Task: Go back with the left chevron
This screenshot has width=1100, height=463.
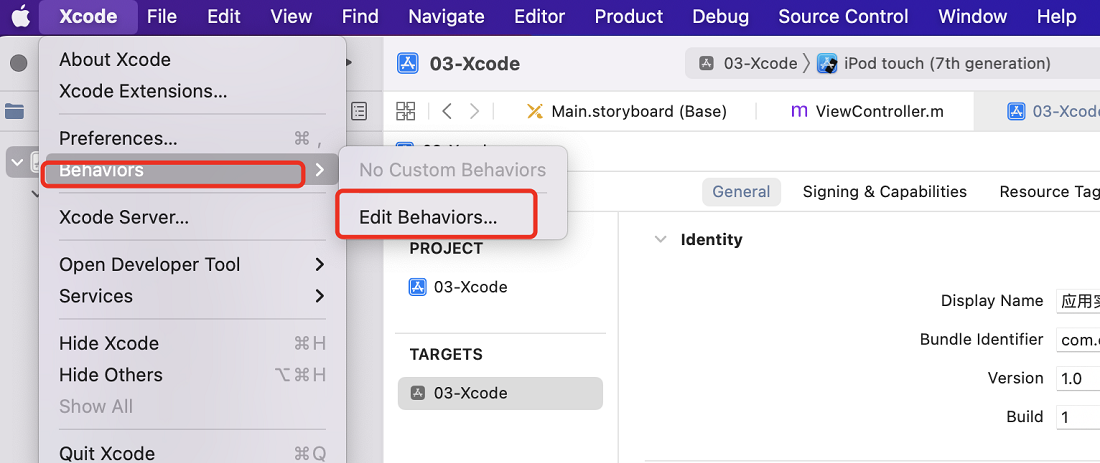Action: pyautogui.click(x=447, y=111)
